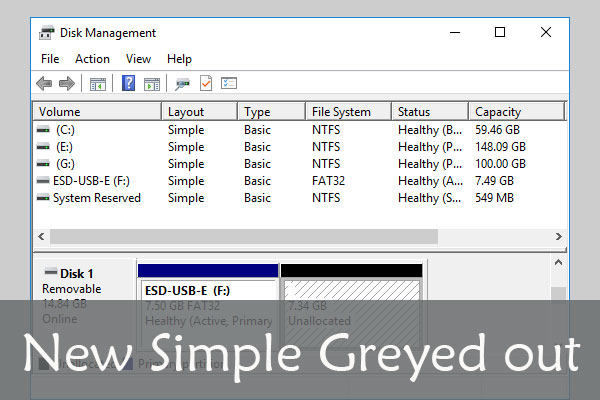Click the blue question mark Help toolbar icon
The height and width of the screenshot is (400, 600).
(x=129, y=84)
